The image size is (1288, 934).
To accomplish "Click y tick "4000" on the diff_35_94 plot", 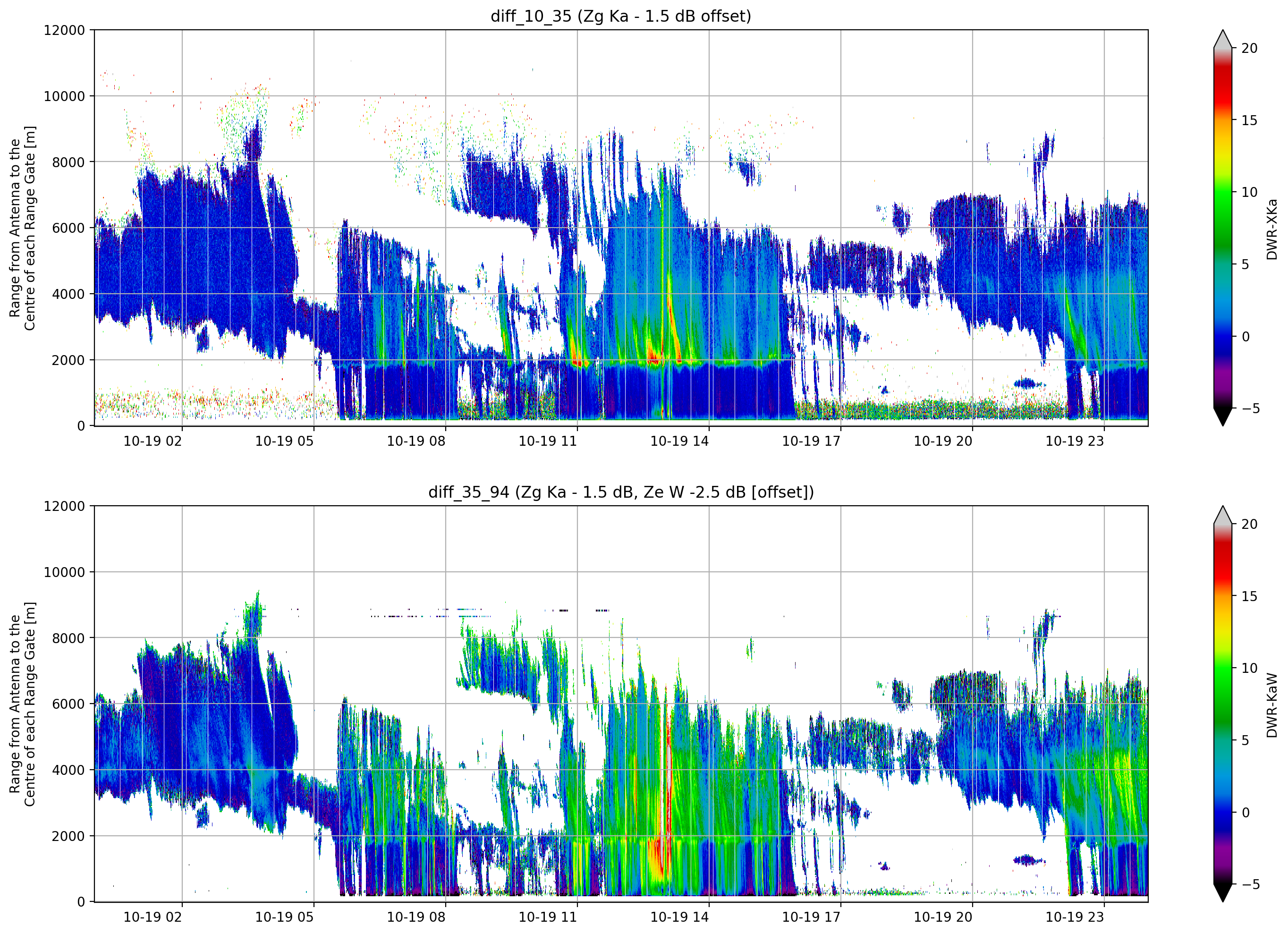I will pyautogui.click(x=68, y=770).
